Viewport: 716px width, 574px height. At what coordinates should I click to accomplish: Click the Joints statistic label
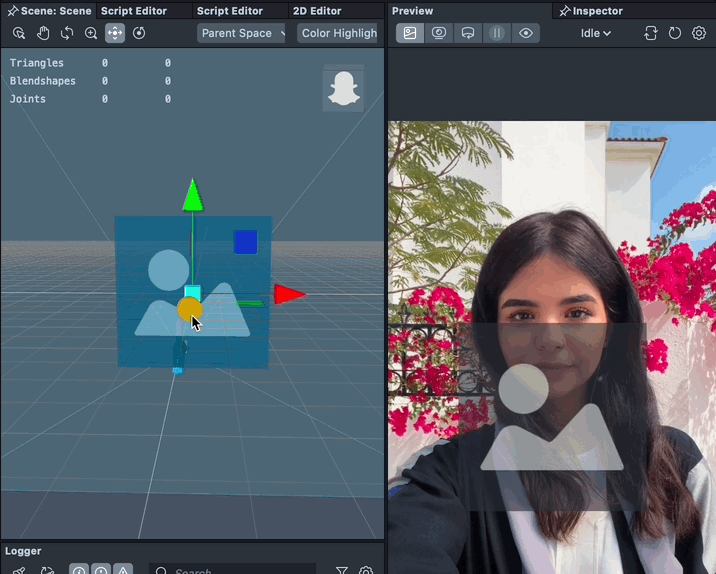pyautogui.click(x=27, y=99)
